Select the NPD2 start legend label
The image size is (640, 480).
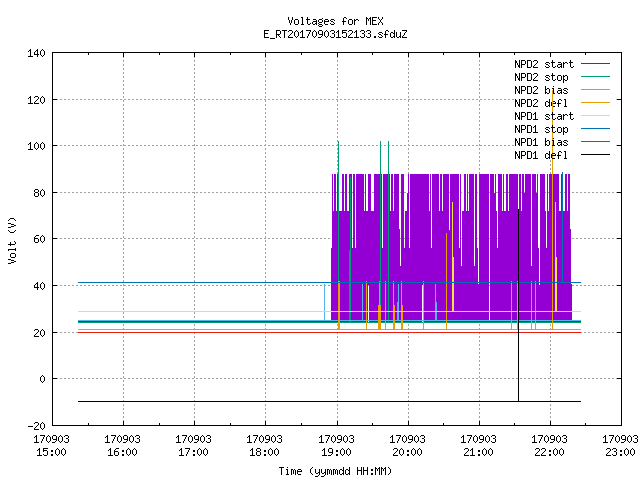click(544, 64)
